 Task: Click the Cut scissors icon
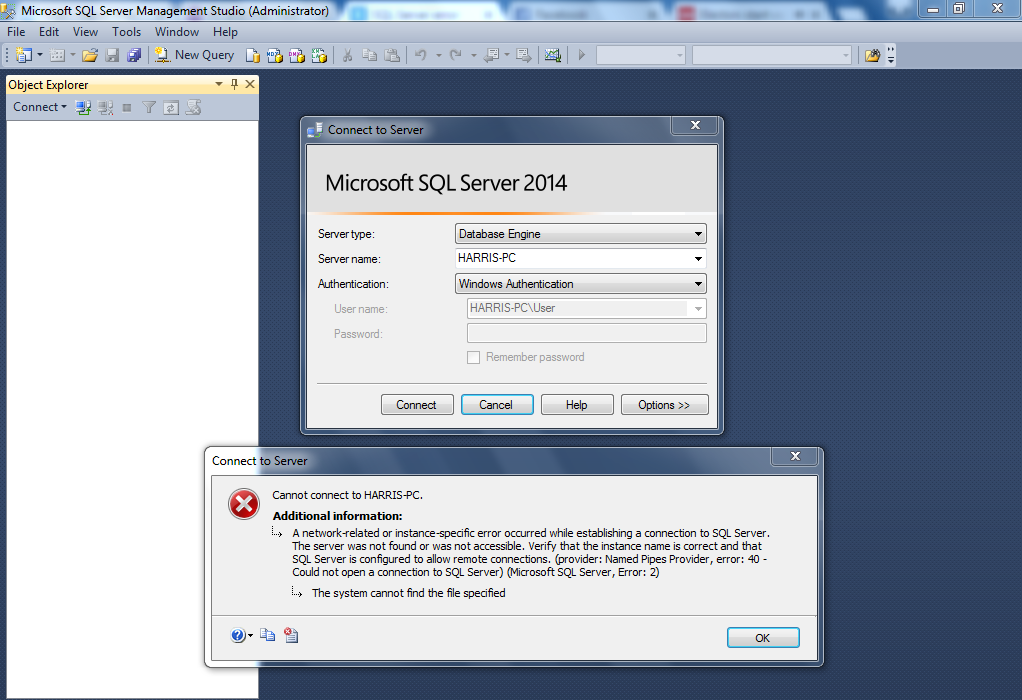click(x=347, y=55)
